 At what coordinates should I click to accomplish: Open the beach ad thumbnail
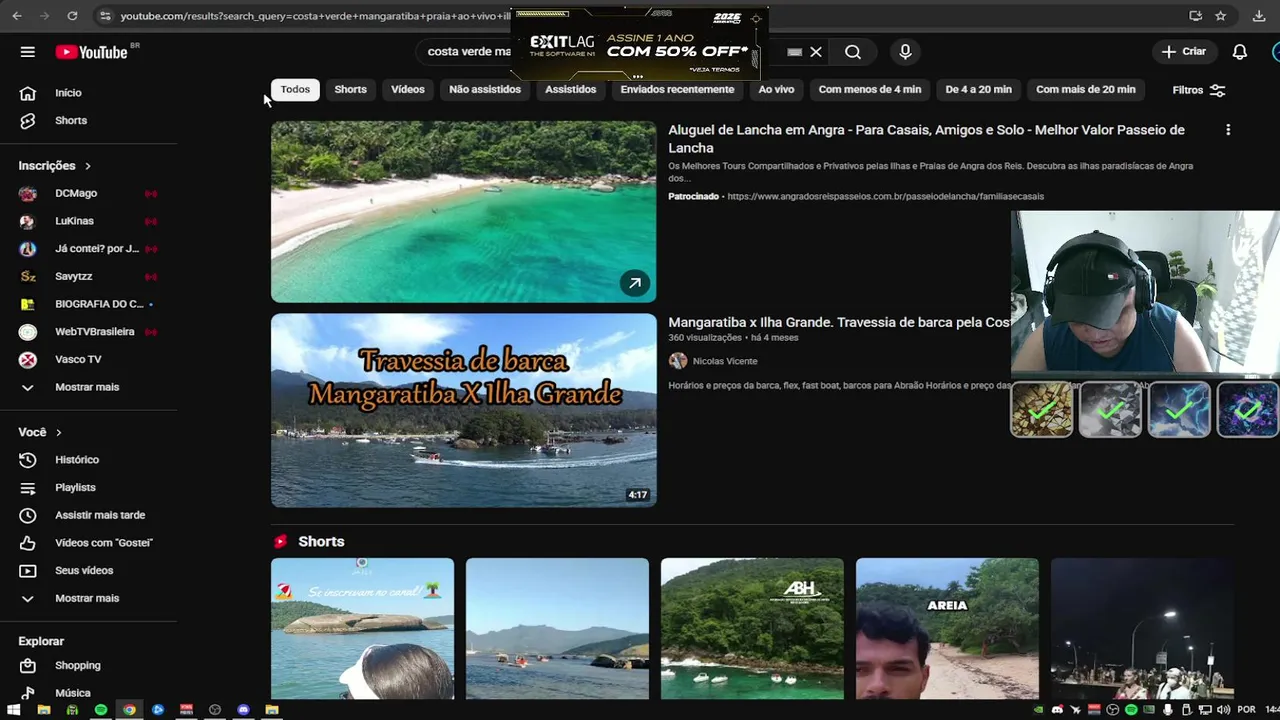[464, 212]
